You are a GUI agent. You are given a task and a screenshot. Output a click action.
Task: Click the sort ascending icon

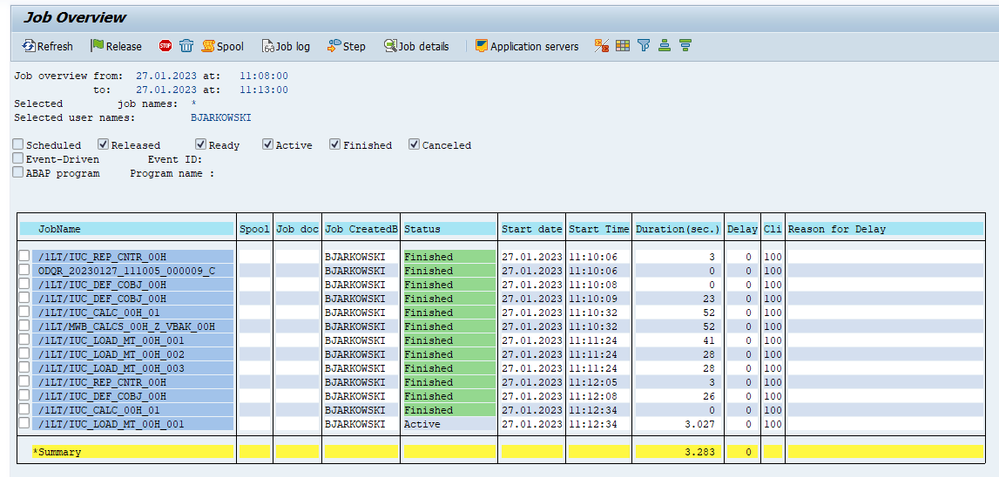(x=665, y=46)
